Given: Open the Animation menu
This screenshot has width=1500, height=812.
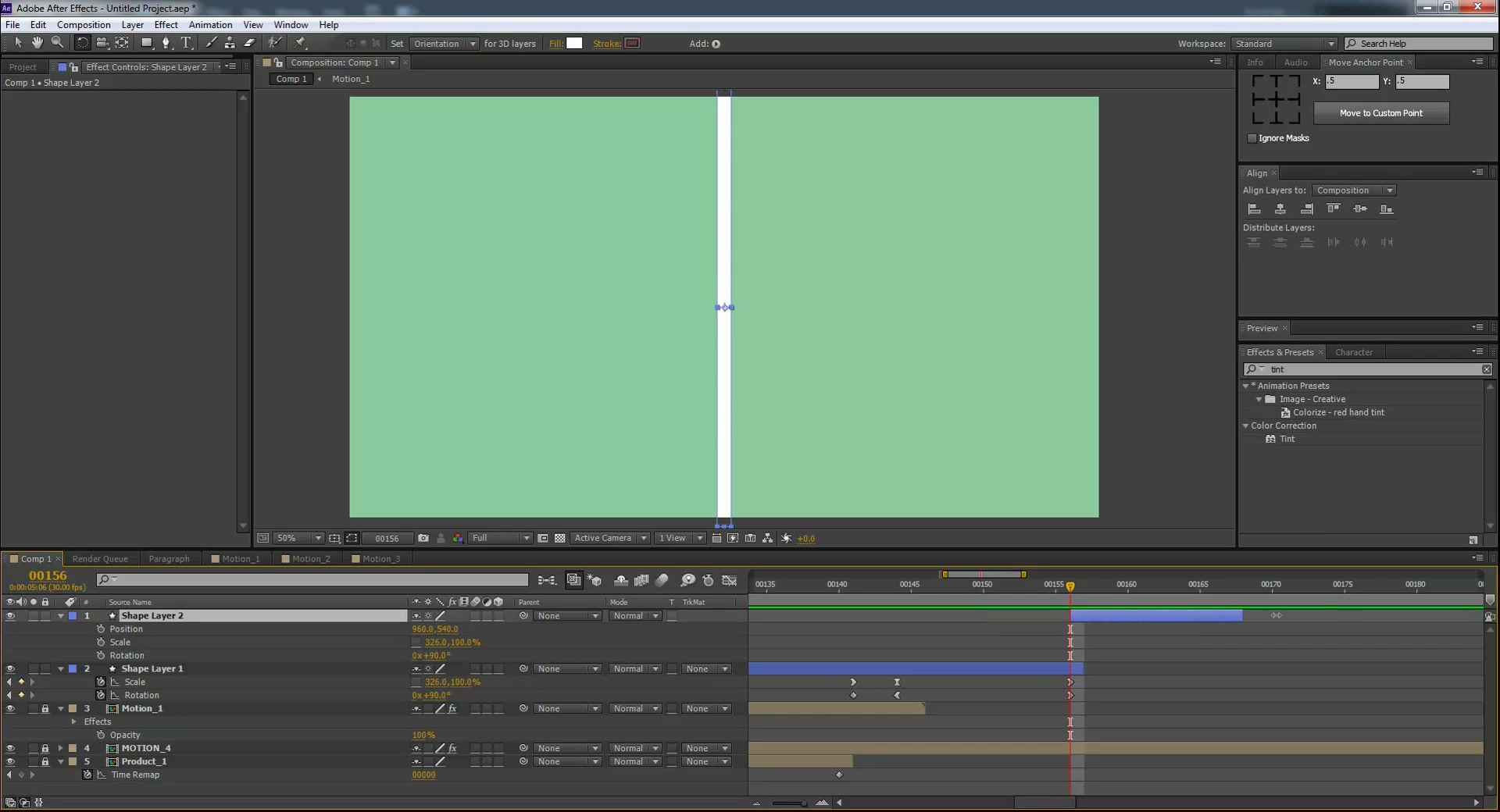Looking at the screenshot, I should (x=210, y=25).
